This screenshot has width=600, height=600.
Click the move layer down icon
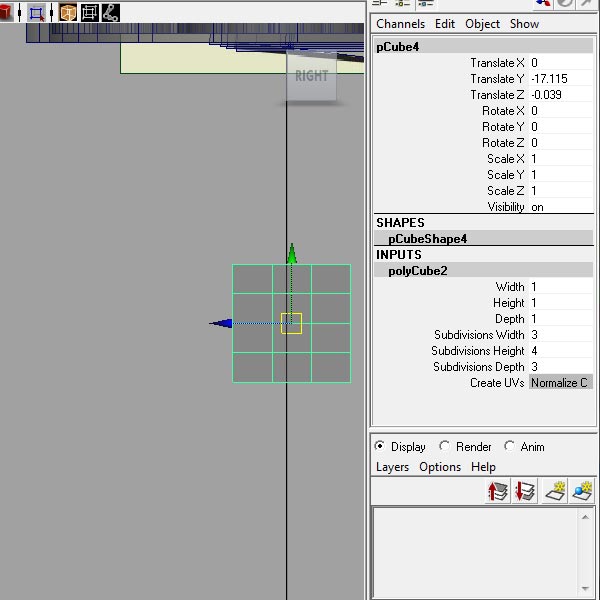pyautogui.click(x=525, y=491)
